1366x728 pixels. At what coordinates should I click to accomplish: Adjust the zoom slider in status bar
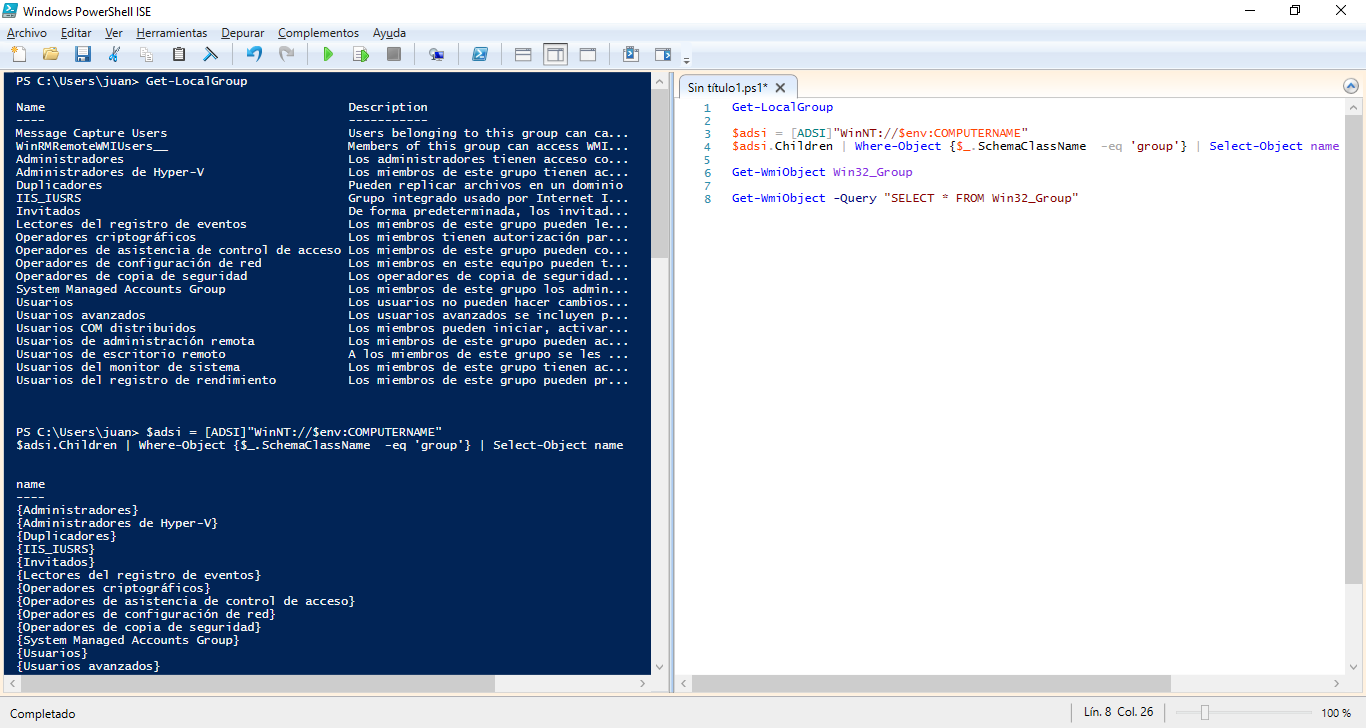pyautogui.click(x=1205, y=713)
